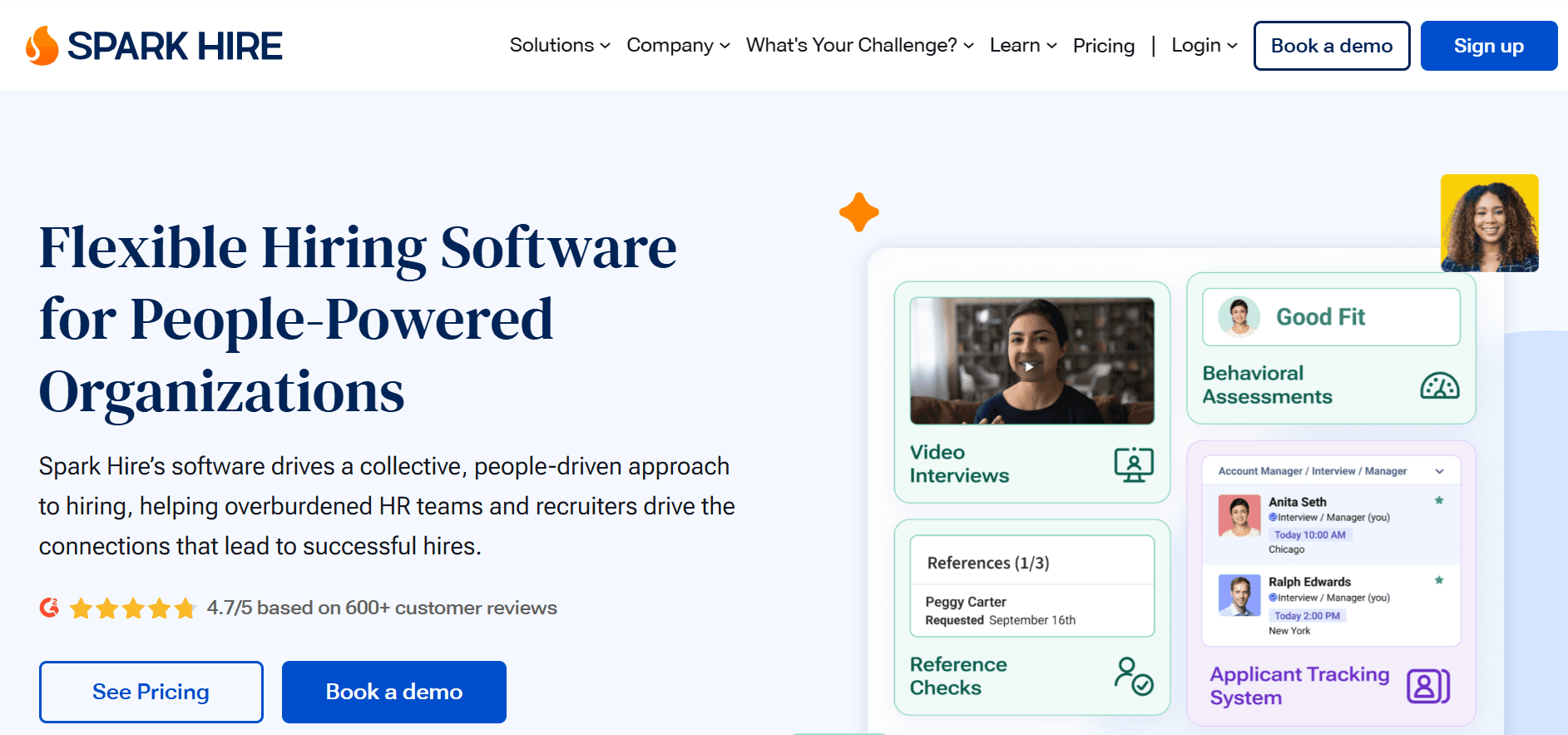The image size is (1568, 735).
Task: Click Today 2:00 PM time badge
Action: point(1307,615)
